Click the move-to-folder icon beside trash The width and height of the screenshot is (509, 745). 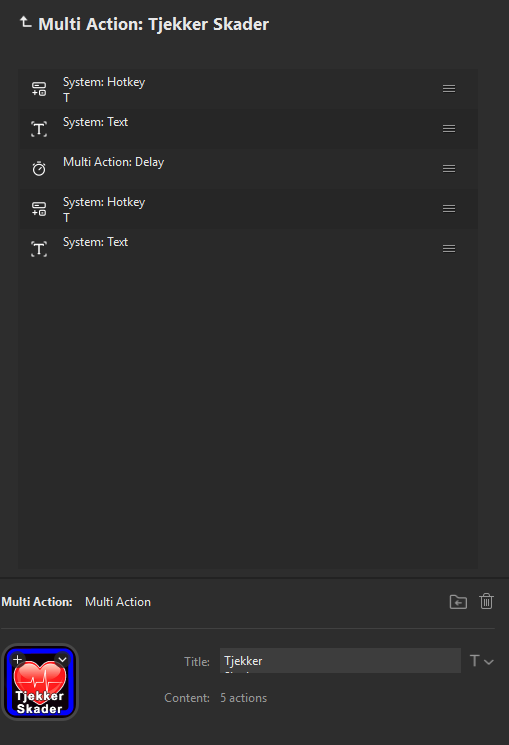[458, 602]
